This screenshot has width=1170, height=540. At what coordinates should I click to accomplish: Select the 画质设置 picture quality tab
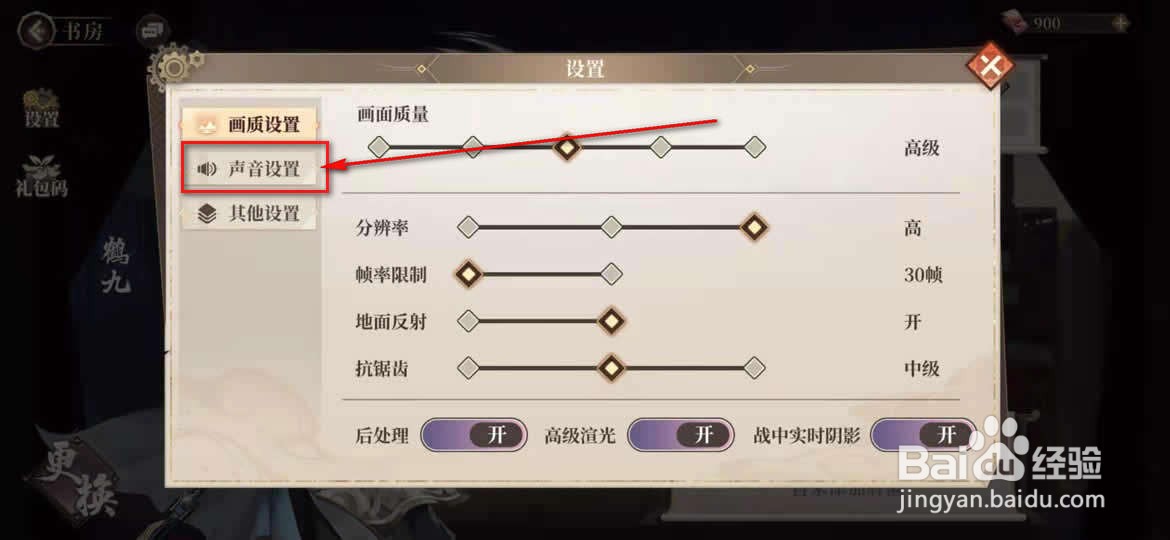pyautogui.click(x=250, y=125)
